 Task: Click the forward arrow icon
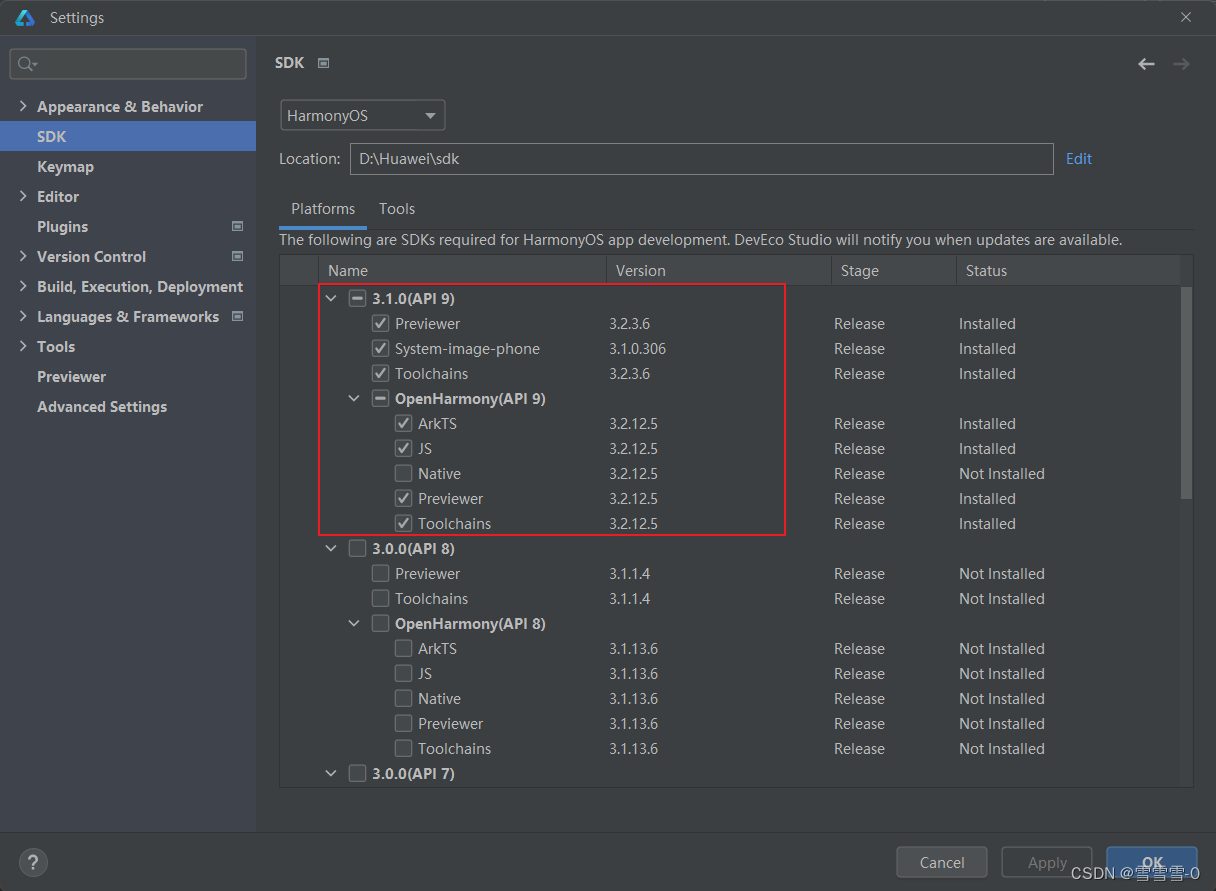click(1181, 64)
